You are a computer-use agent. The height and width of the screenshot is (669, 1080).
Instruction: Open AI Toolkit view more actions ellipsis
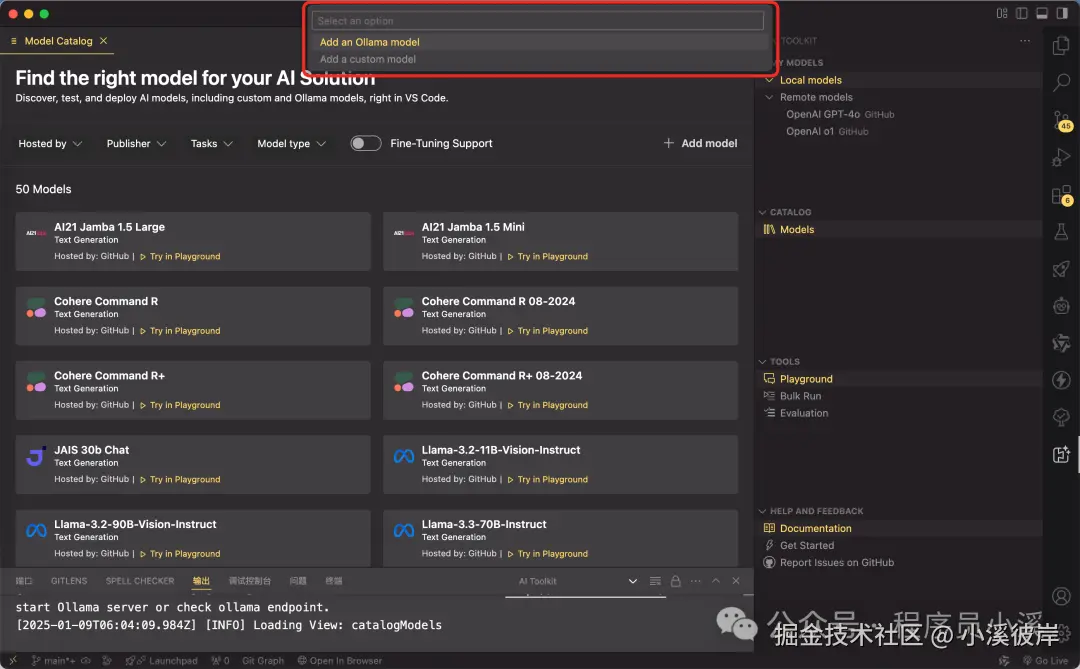(1025, 41)
